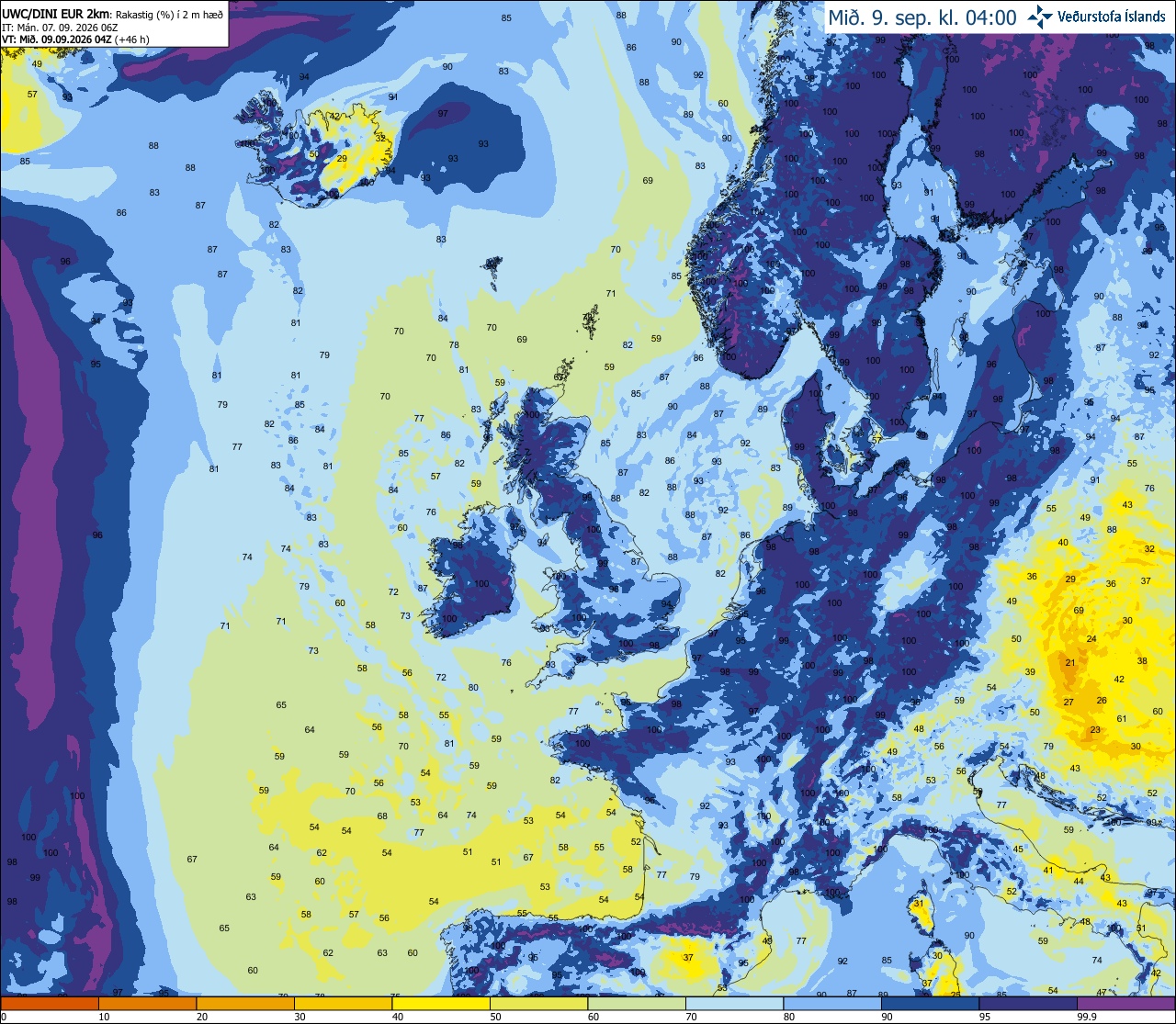Select the pale green legend swatch between 60 and 70
The image size is (1176, 1024).
(637, 1004)
